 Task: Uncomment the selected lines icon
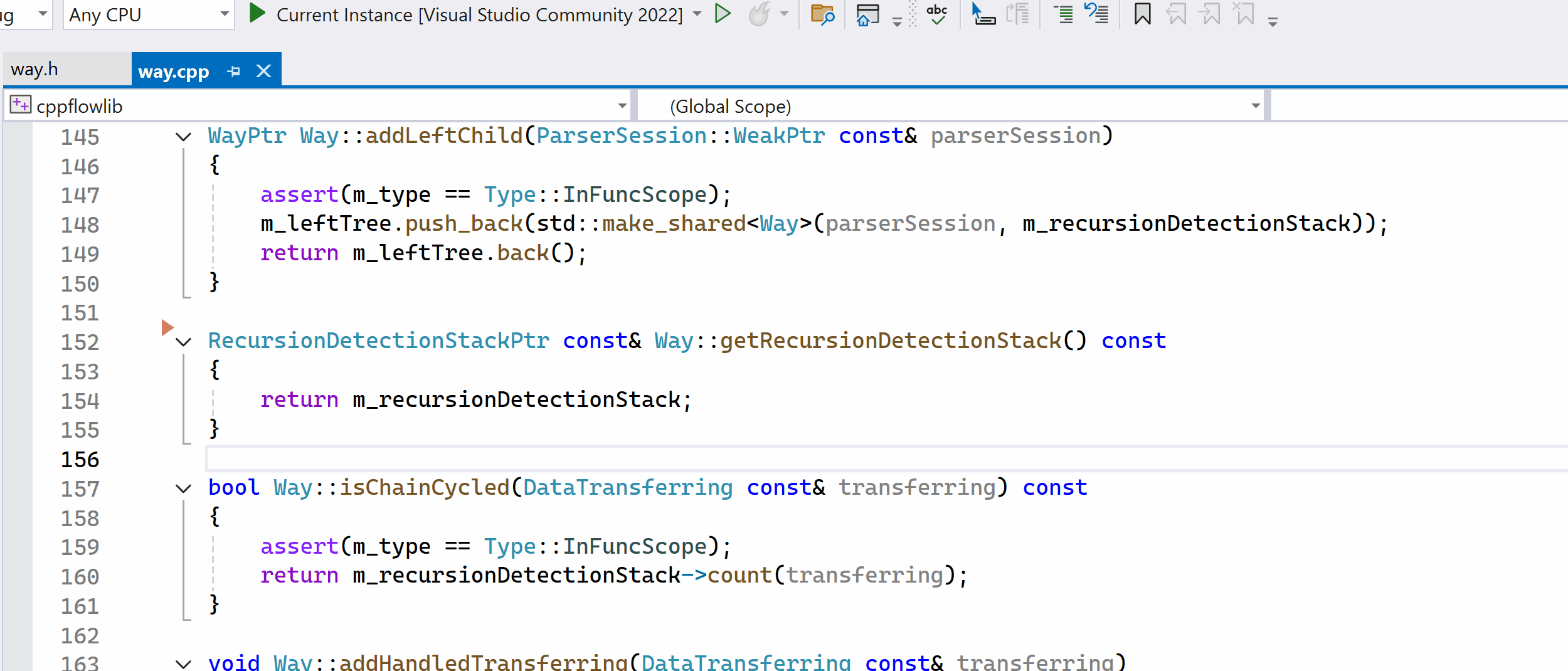[x=1097, y=14]
